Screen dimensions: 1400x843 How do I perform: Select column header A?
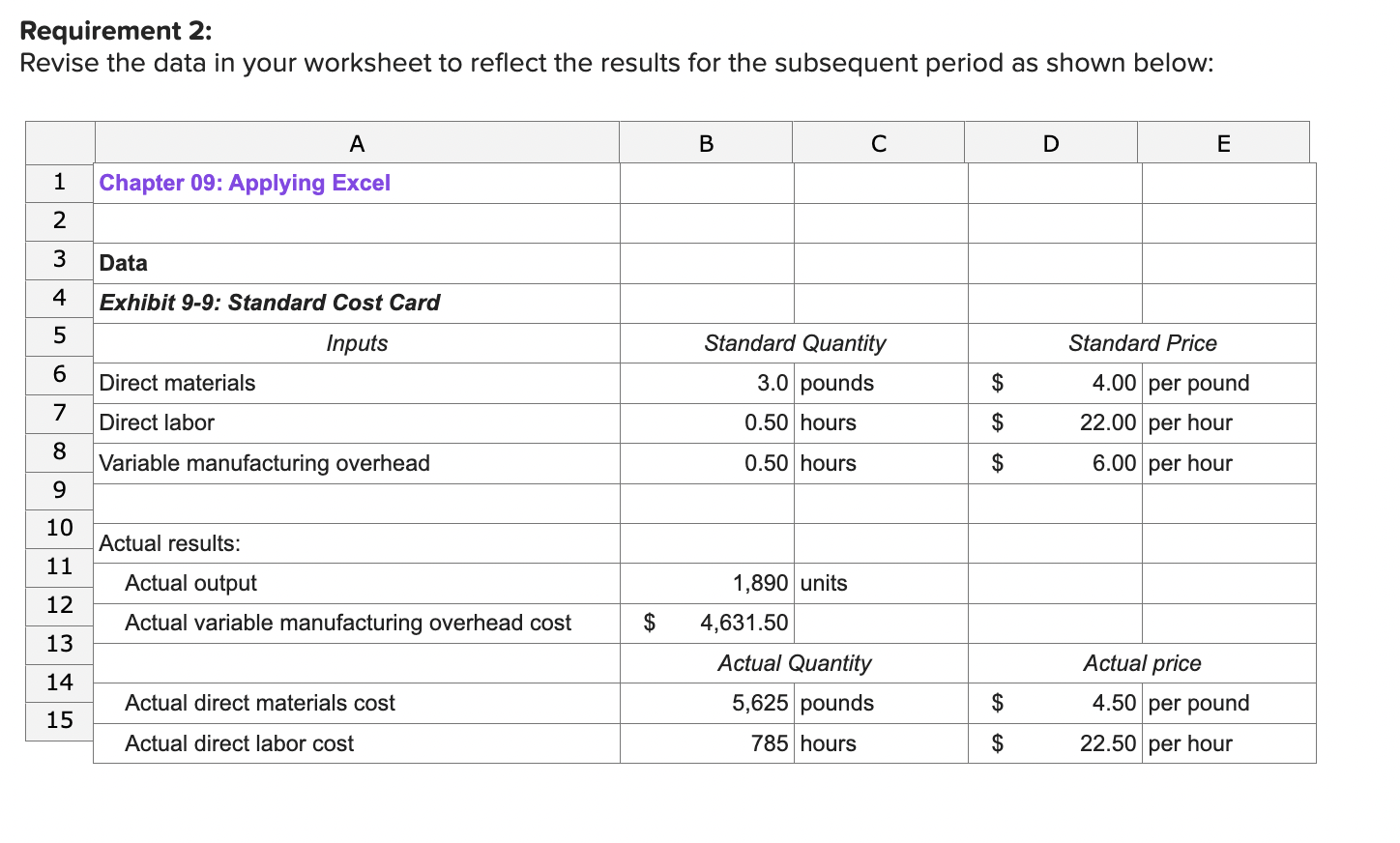click(x=357, y=142)
